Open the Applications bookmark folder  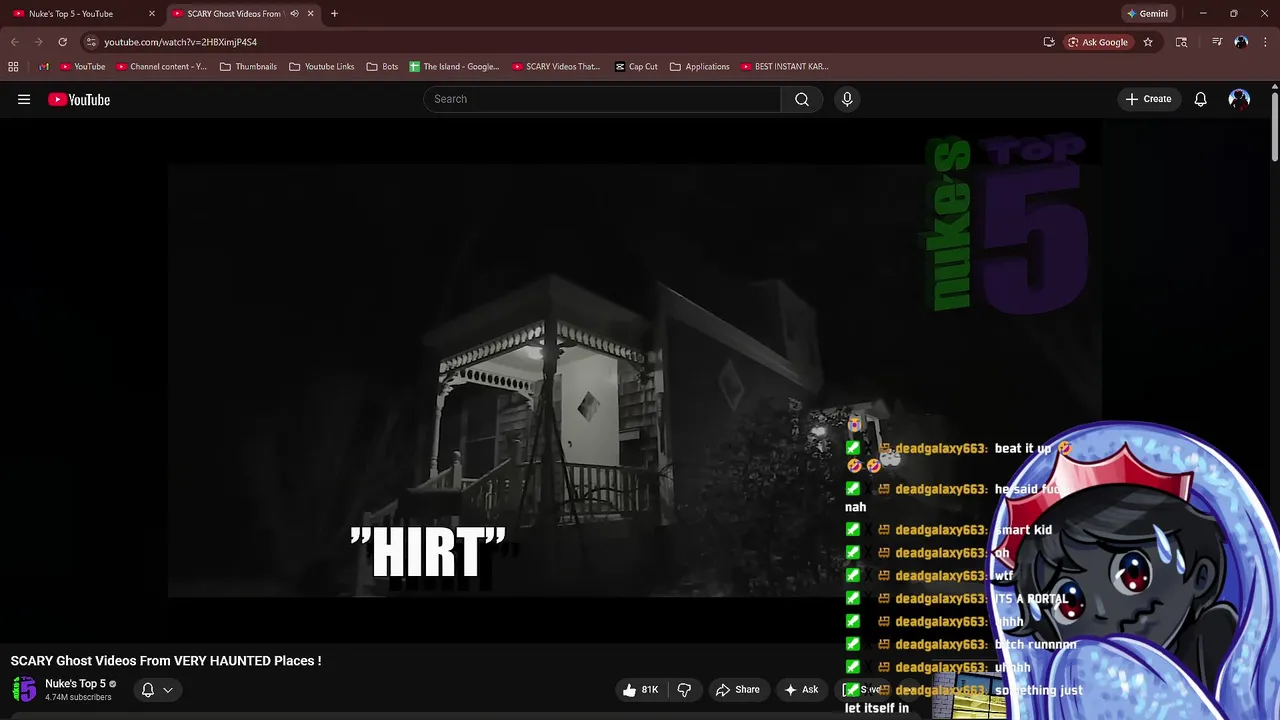[x=699, y=67]
